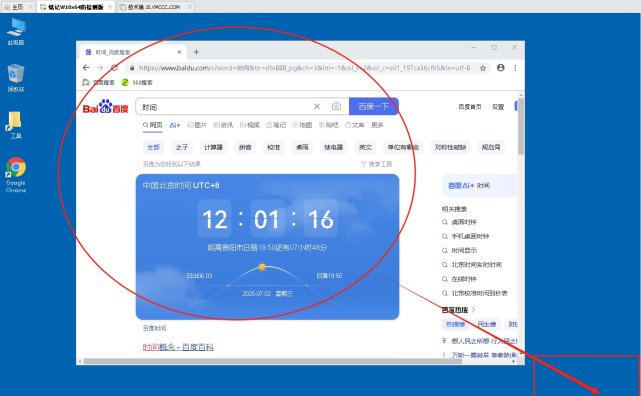This screenshot has height=396, width=641.
Task: Switch to the 笔记 search tab
Action: coord(276,125)
